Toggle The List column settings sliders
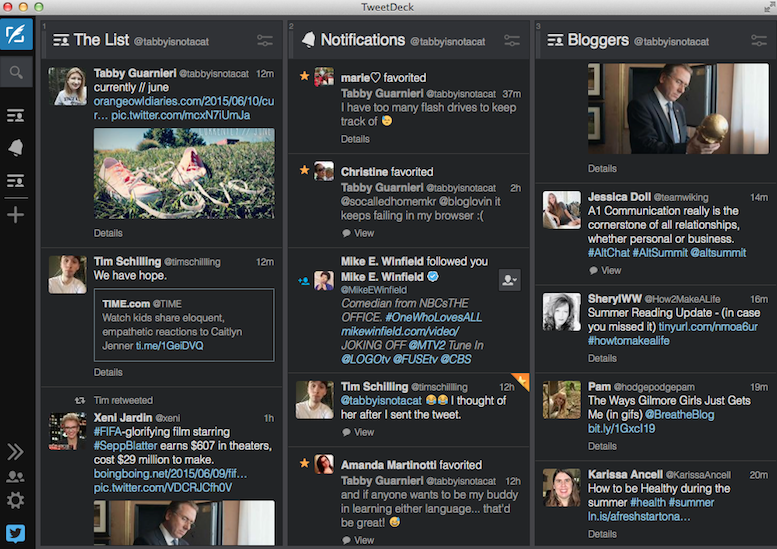777x549 pixels. (x=264, y=41)
